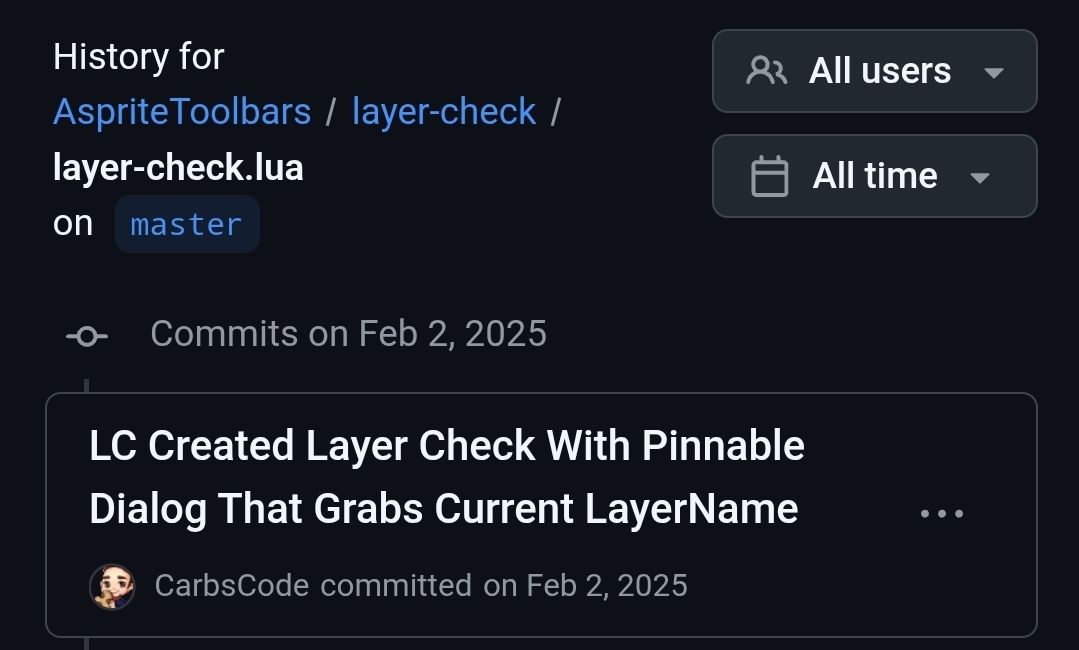The width and height of the screenshot is (1079, 650).
Task: Open the All time date filter
Action: click(874, 176)
